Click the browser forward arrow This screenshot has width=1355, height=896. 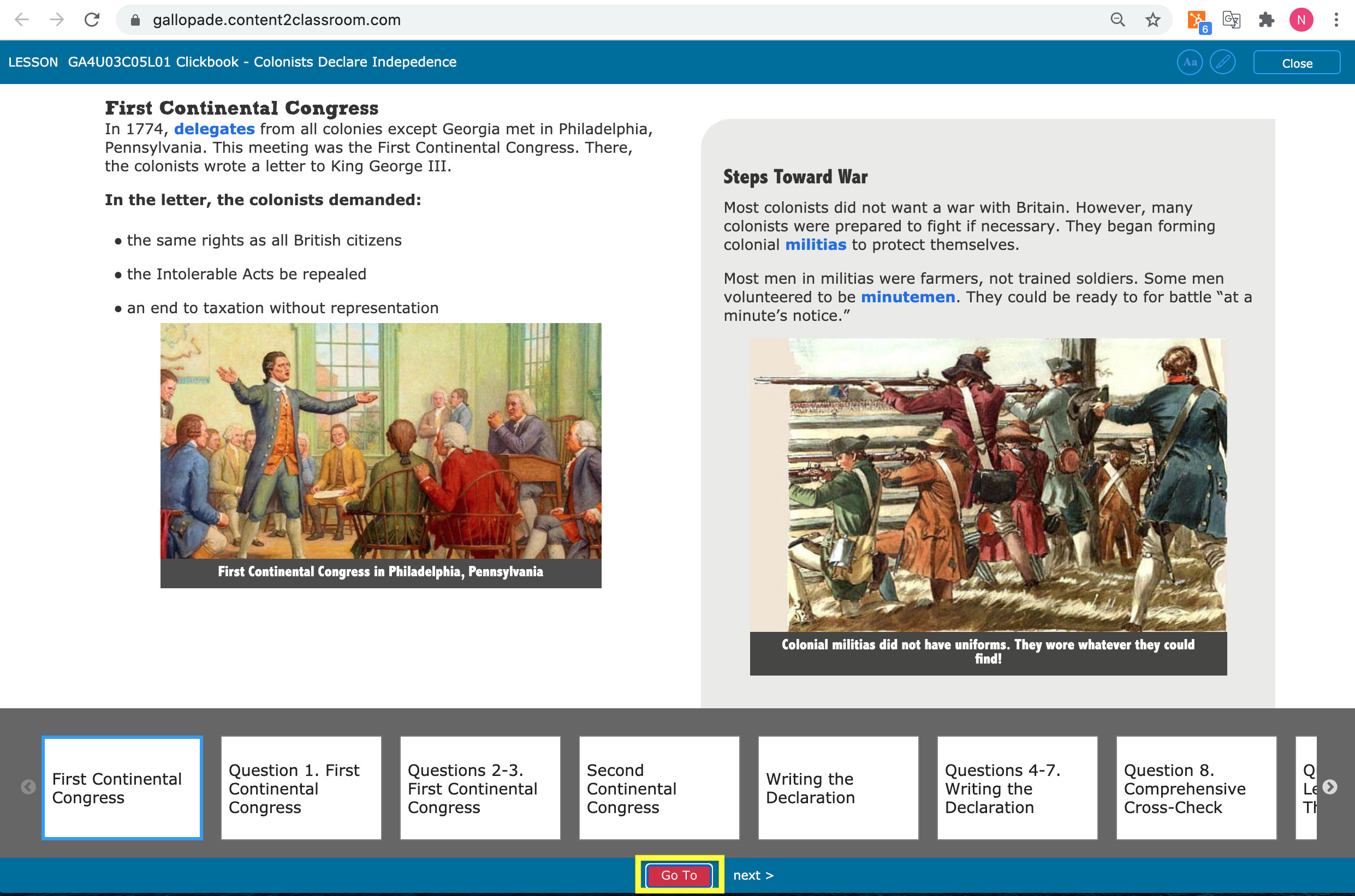point(57,20)
